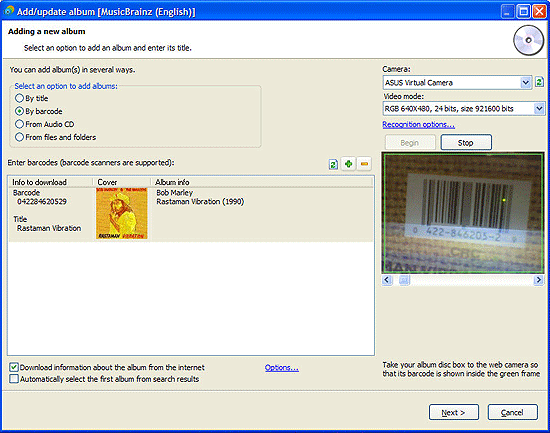
Task: Click the Bob Marley album info text
Action: pyautogui.click(x=174, y=193)
